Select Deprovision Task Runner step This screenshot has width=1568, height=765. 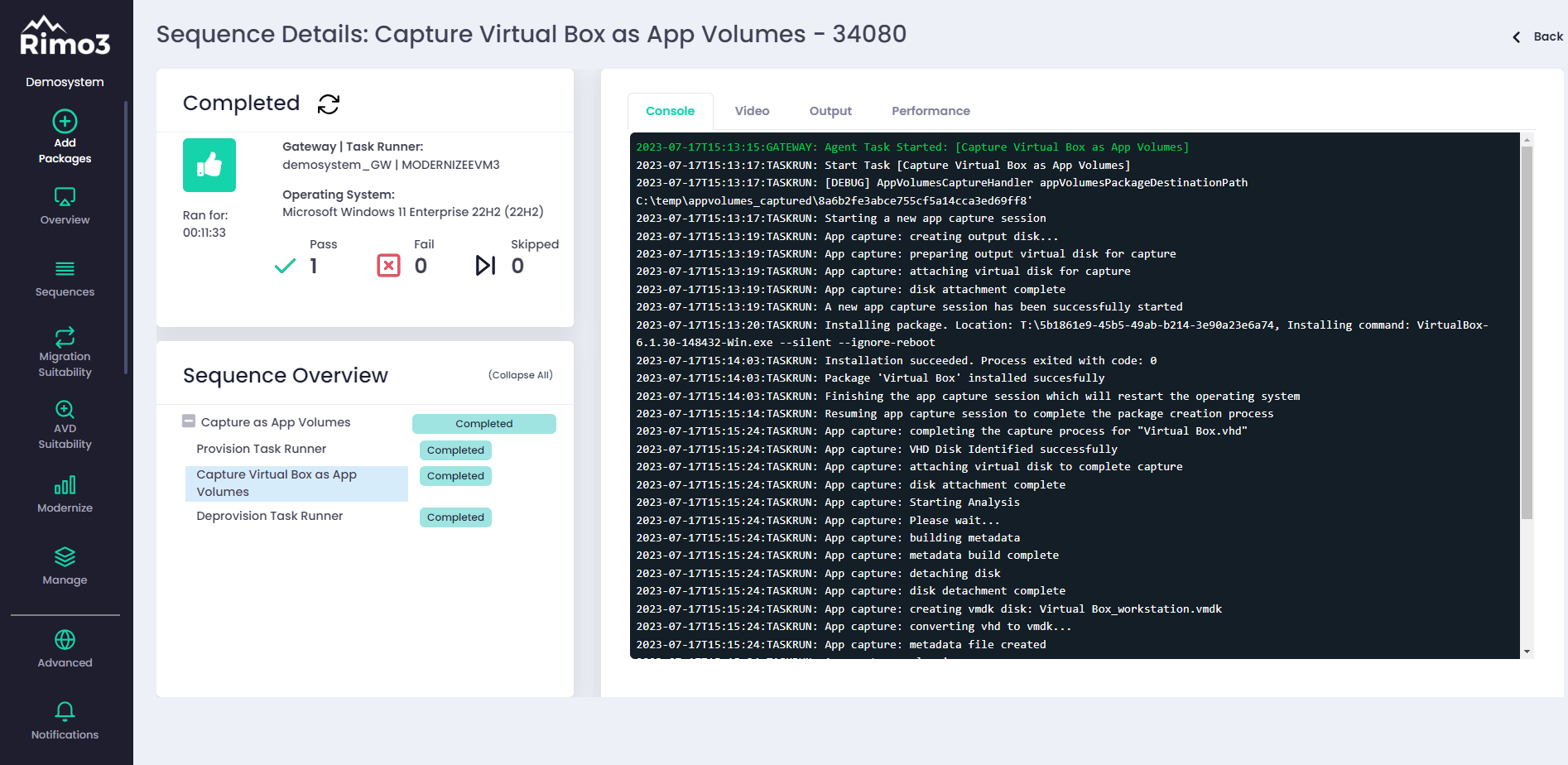tap(269, 516)
